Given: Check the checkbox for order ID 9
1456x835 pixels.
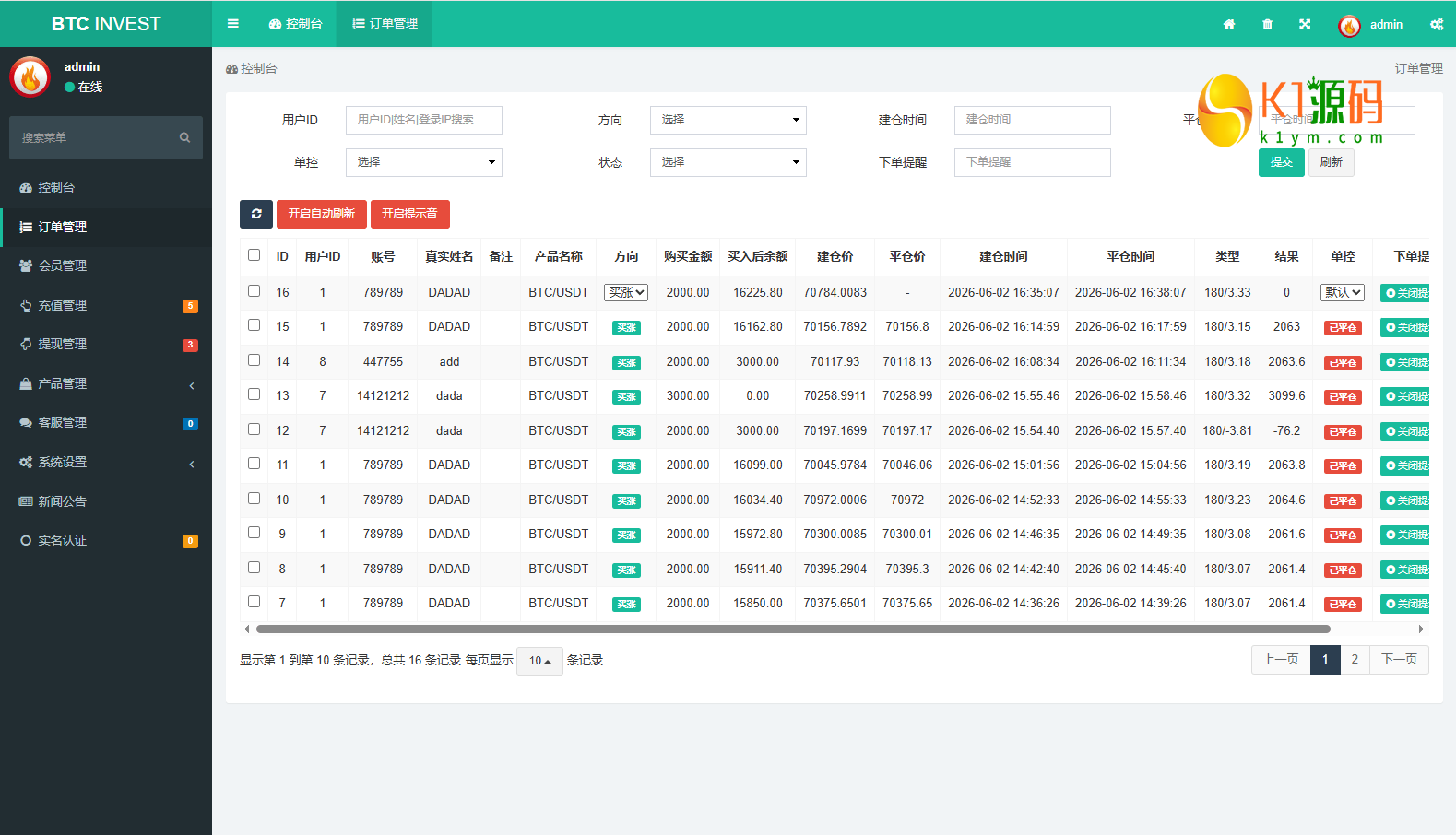Looking at the screenshot, I should click(x=254, y=533).
